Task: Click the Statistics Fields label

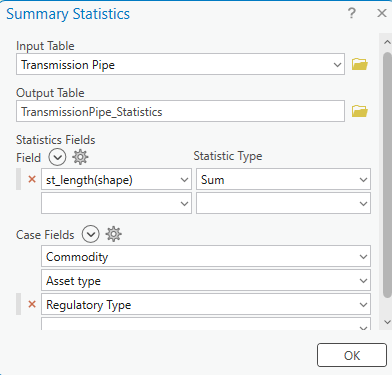Action: pos(56,140)
